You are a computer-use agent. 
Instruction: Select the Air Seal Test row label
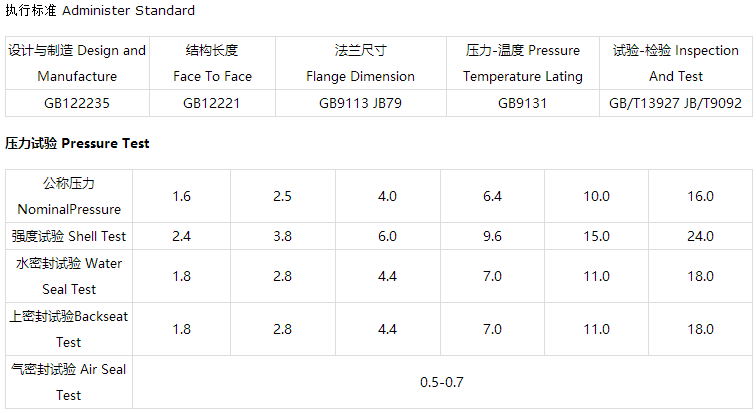[x=69, y=382]
